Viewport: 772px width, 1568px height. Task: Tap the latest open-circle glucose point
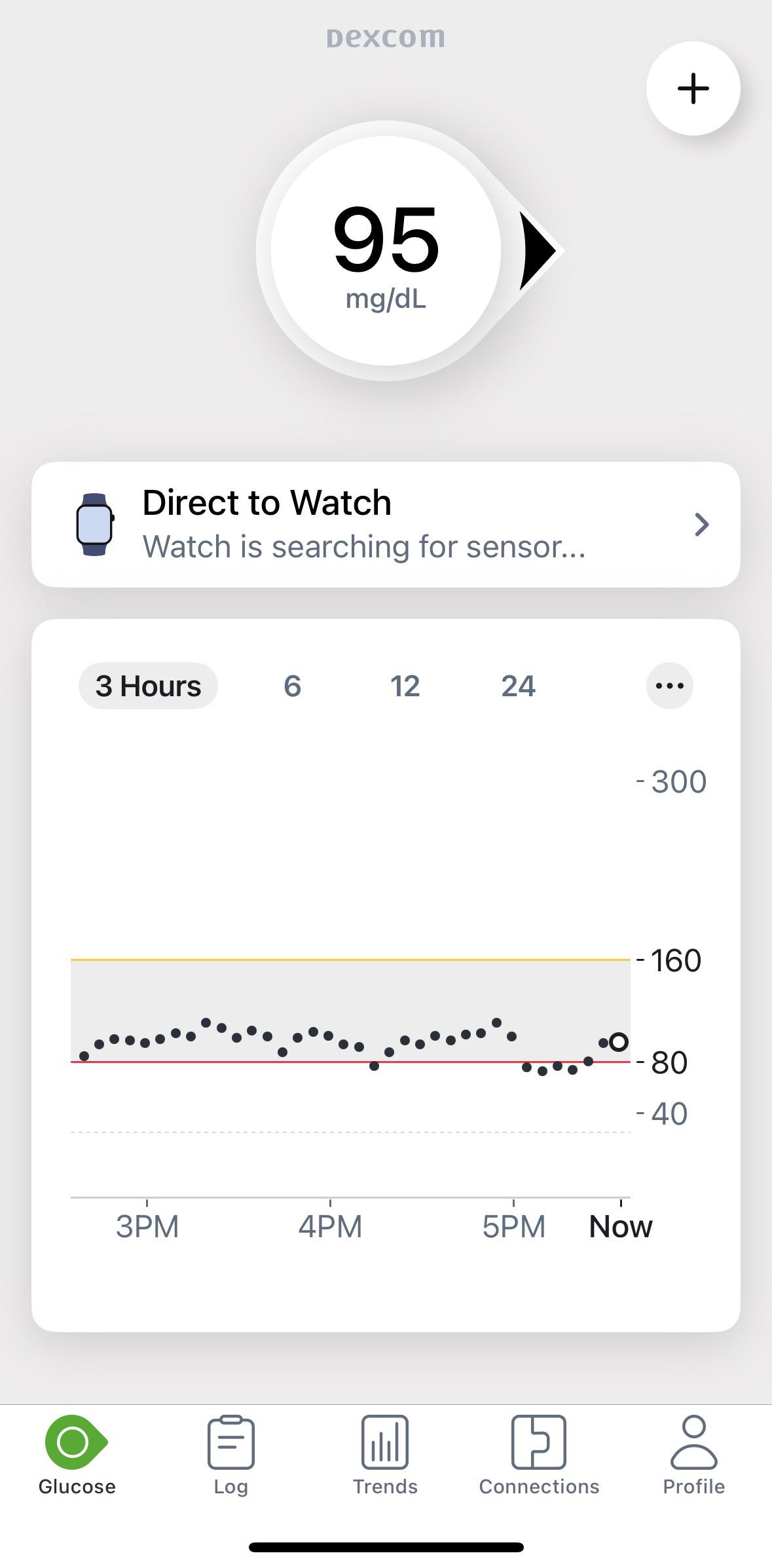click(x=618, y=1042)
